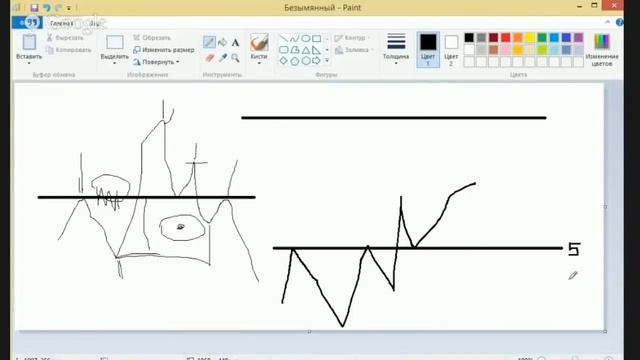Choose the Hexagon shape
Image resolution: width=640 pixels, height=360 pixels.
pyautogui.click(x=306, y=61)
